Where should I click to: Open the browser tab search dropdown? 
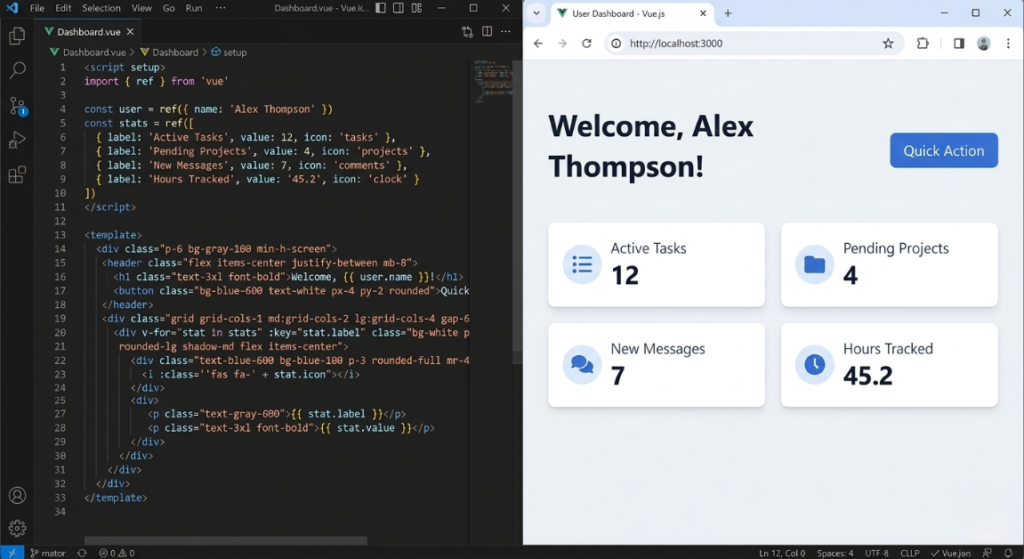[536, 13]
